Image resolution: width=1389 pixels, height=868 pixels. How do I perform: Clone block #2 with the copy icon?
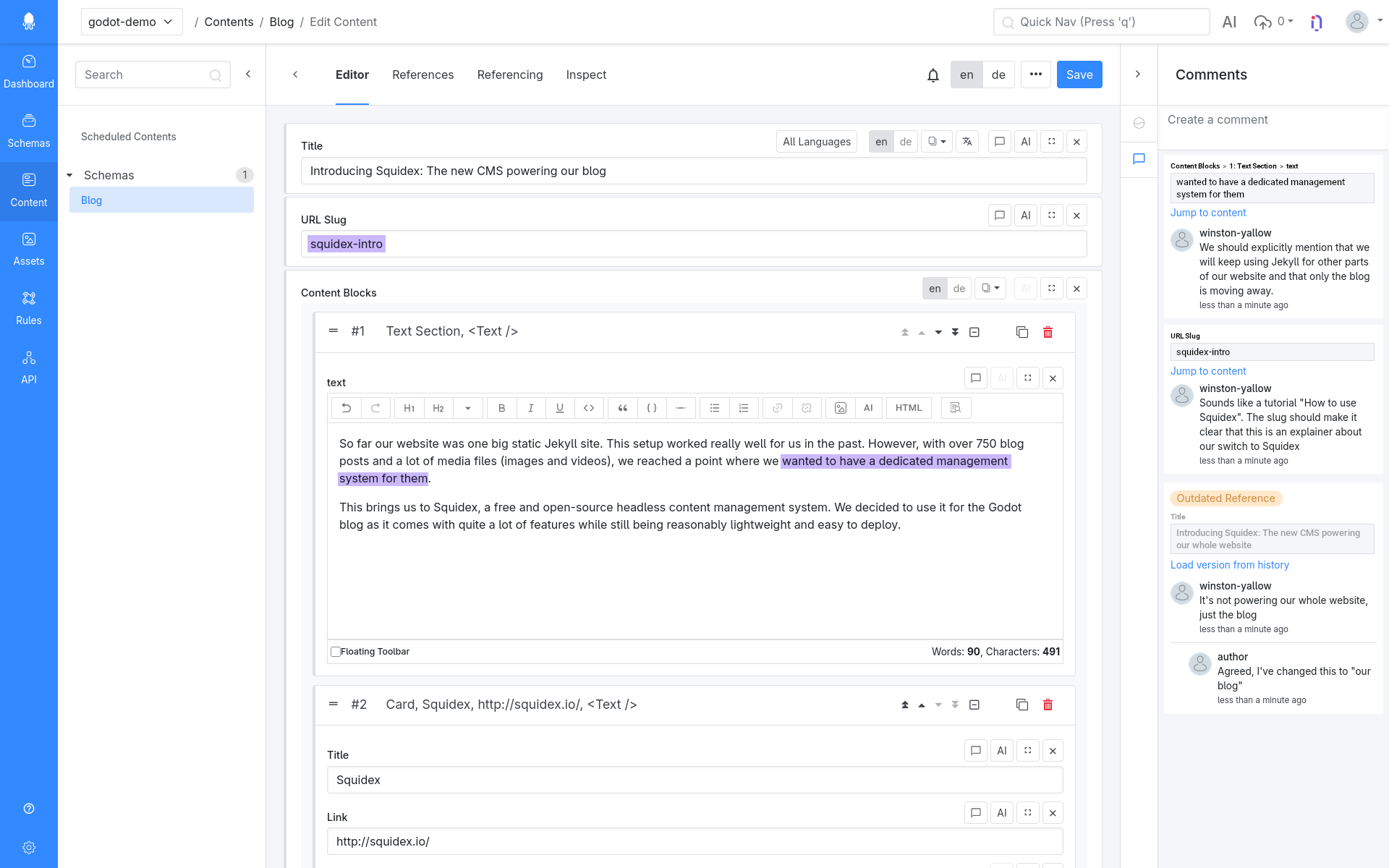point(1021,705)
